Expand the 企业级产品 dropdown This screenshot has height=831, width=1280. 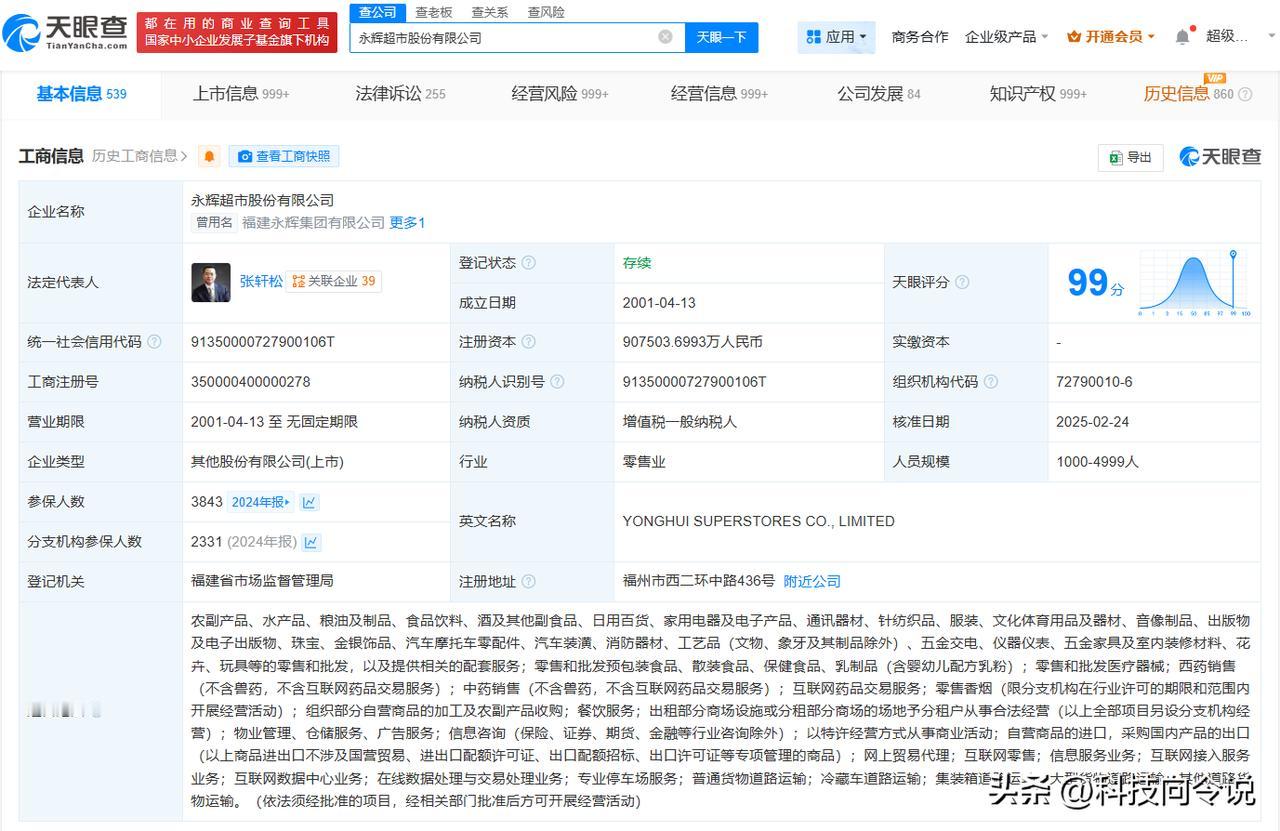tap(1006, 37)
